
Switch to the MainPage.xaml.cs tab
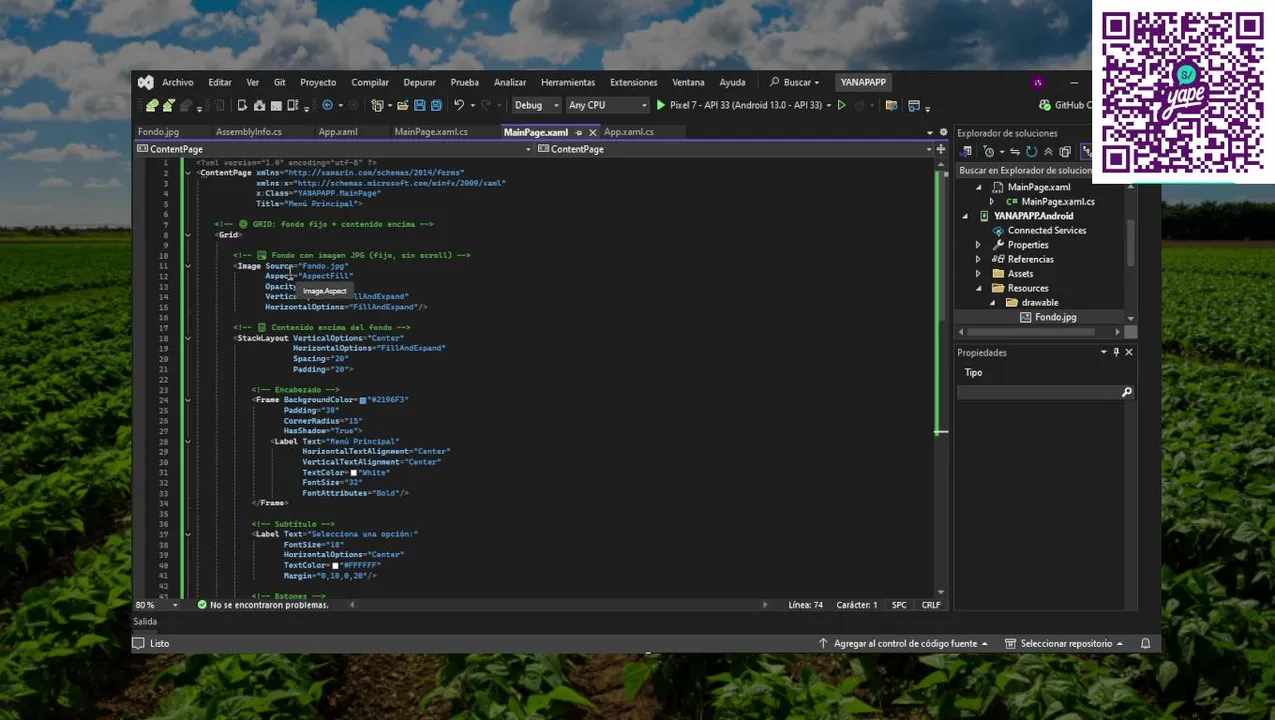pos(431,132)
